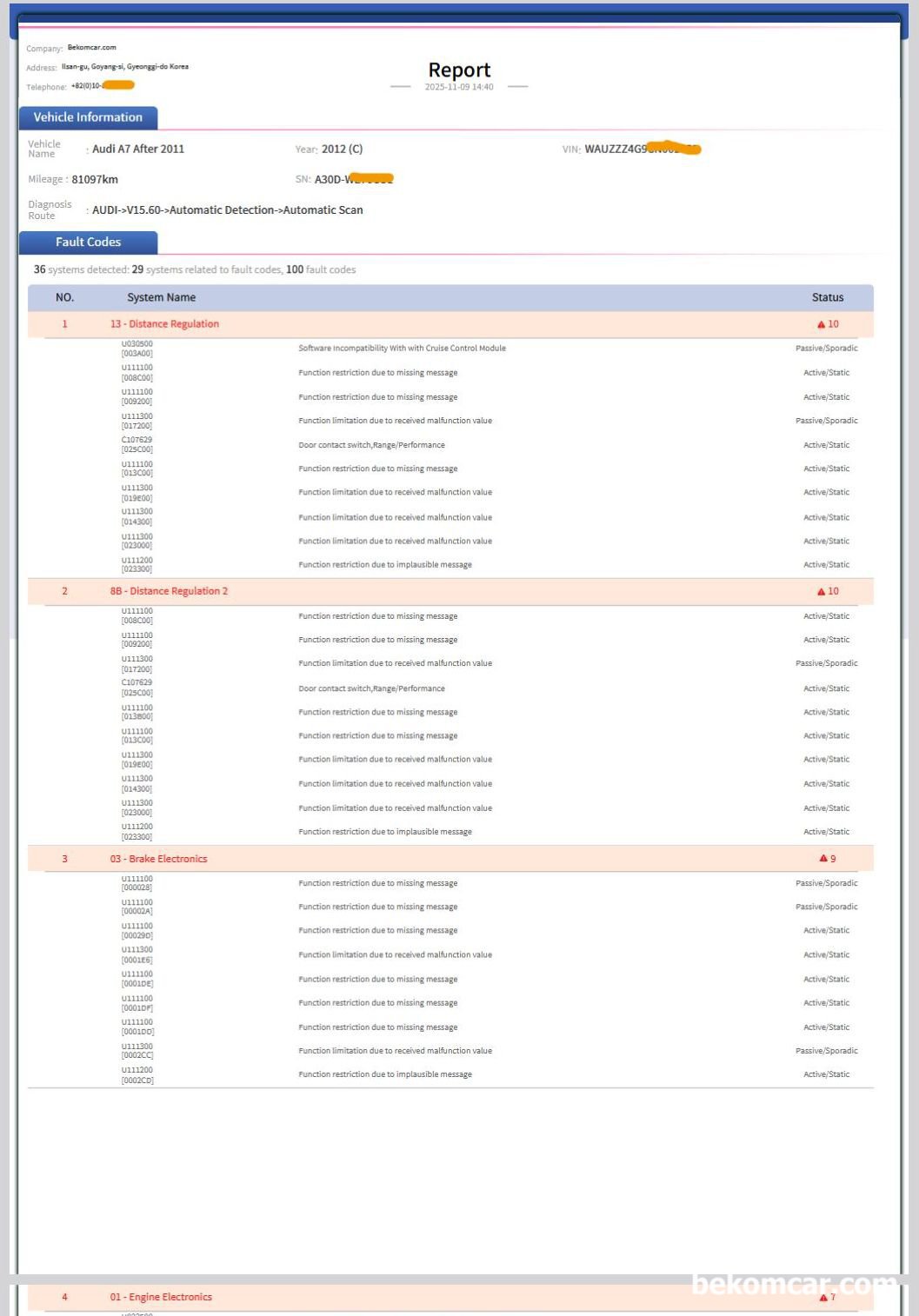Click the bekomcar.com watermark at bottom right
919x1316 pixels.
[x=793, y=1285]
